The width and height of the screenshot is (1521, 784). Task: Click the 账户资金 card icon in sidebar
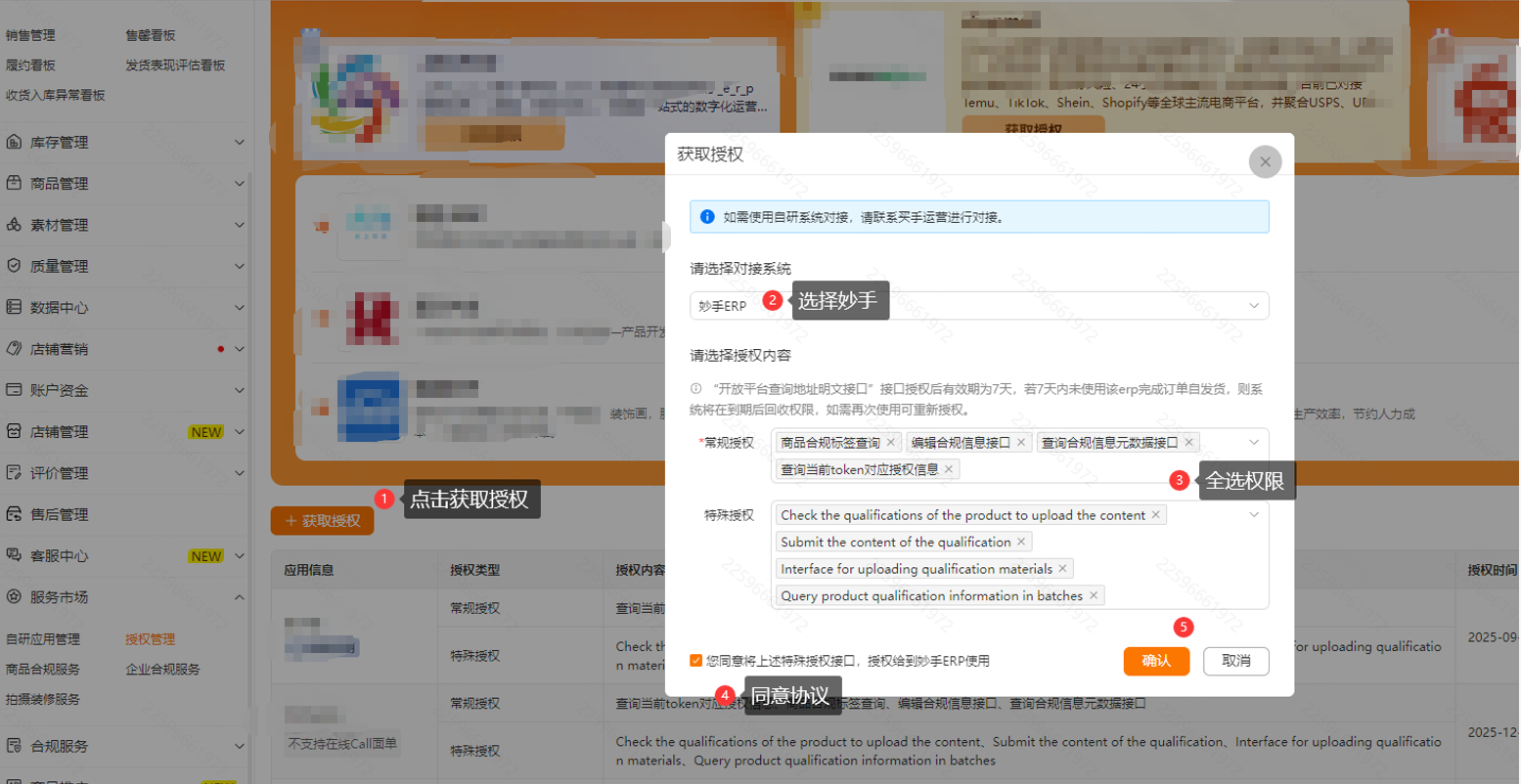pos(14,390)
